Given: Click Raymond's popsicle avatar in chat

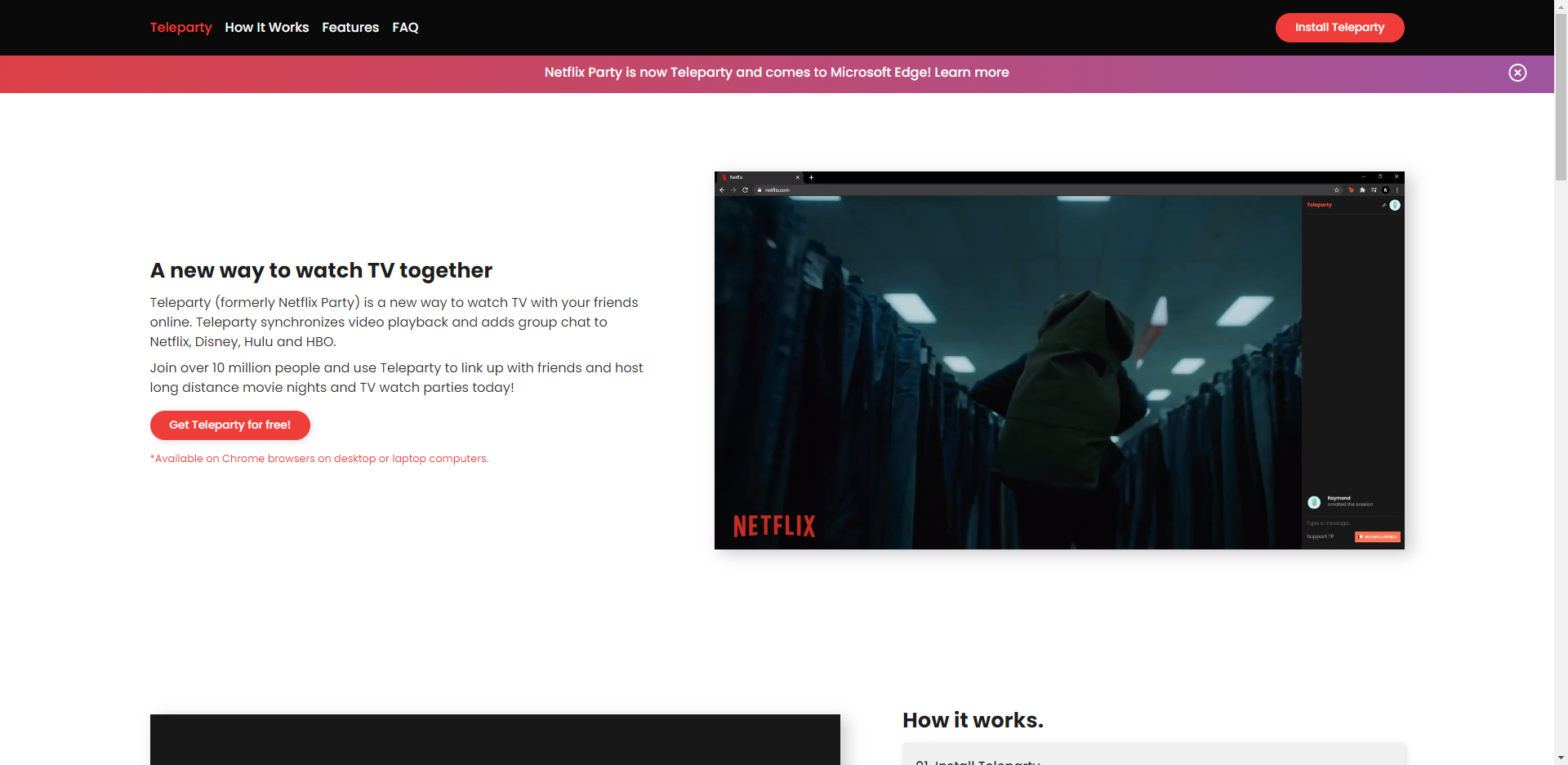Looking at the screenshot, I should click(x=1314, y=502).
